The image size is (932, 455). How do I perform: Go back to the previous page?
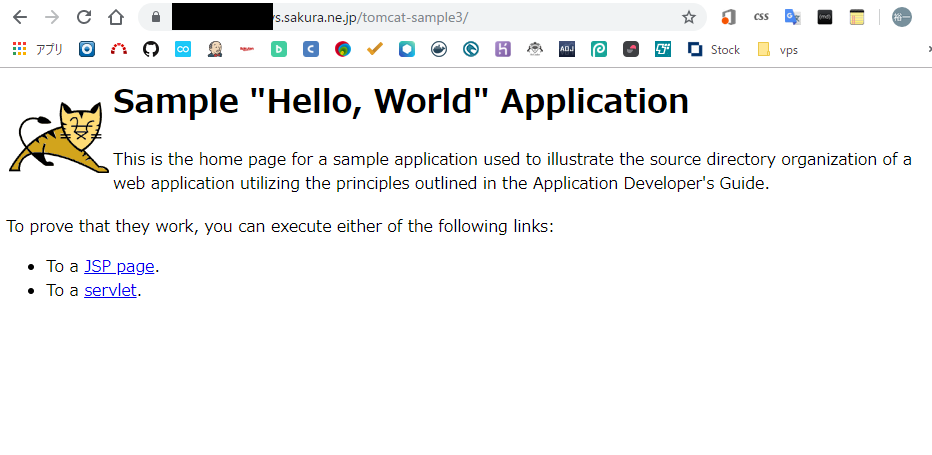[x=20, y=17]
